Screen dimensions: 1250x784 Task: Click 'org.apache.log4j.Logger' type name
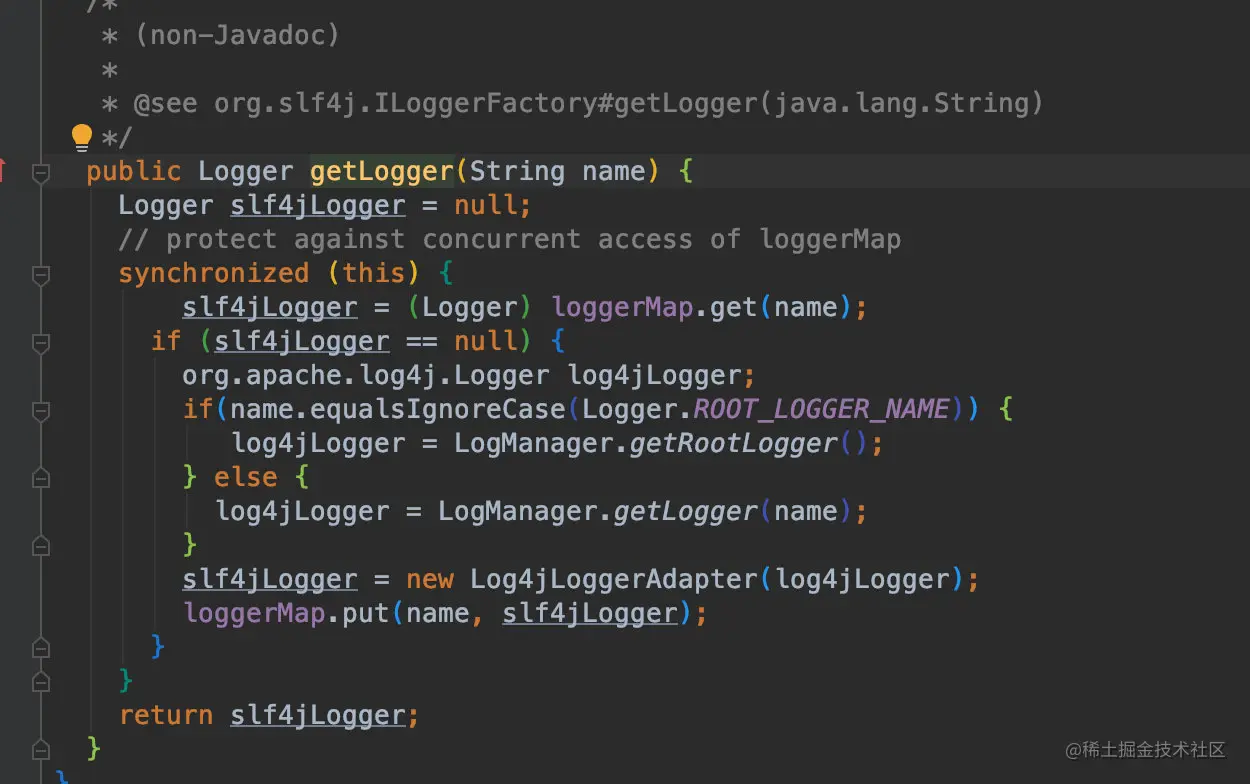coord(366,376)
